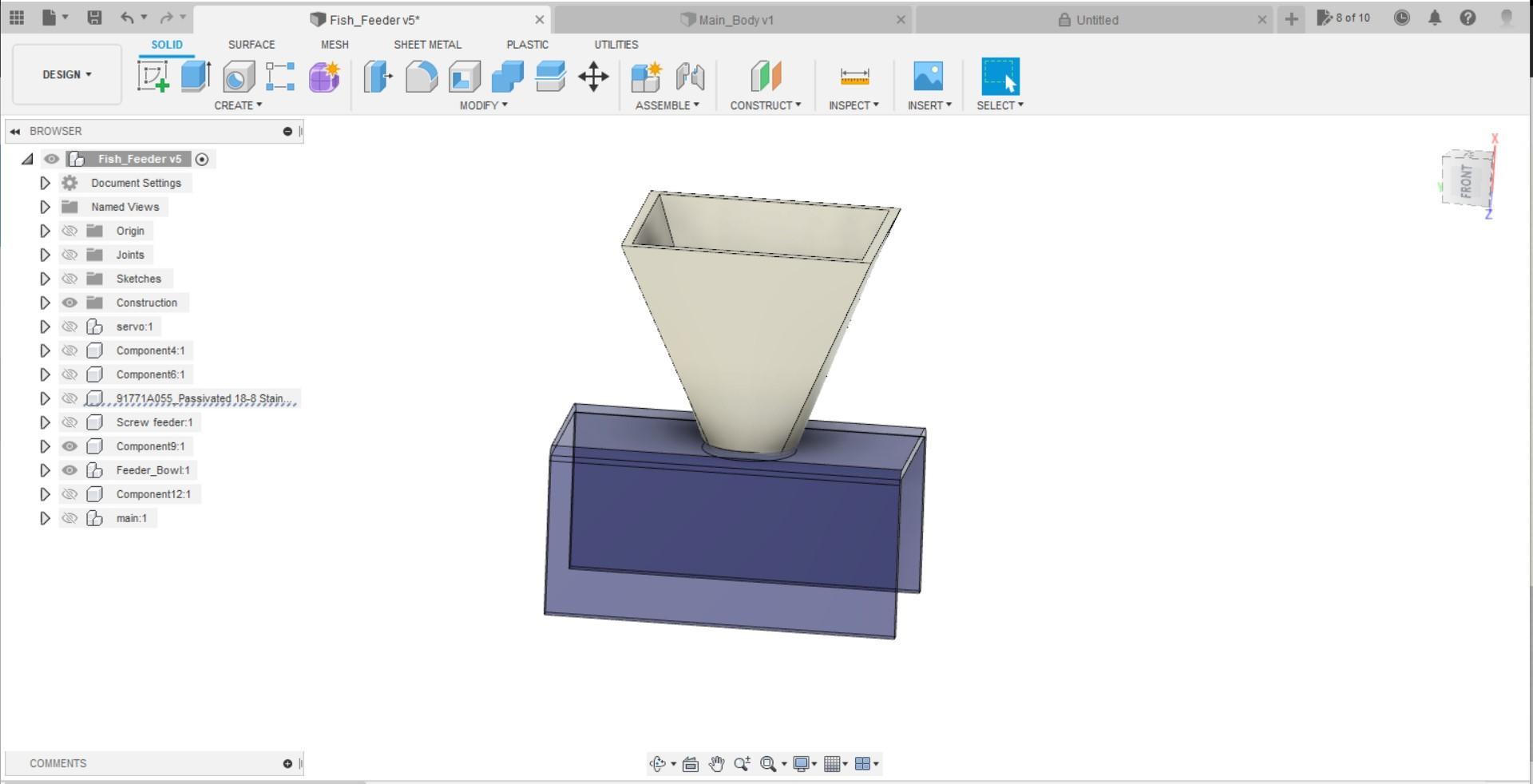Expand the COMMENTS panel with plus button
The width and height of the screenshot is (1533, 784).
[287, 764]
